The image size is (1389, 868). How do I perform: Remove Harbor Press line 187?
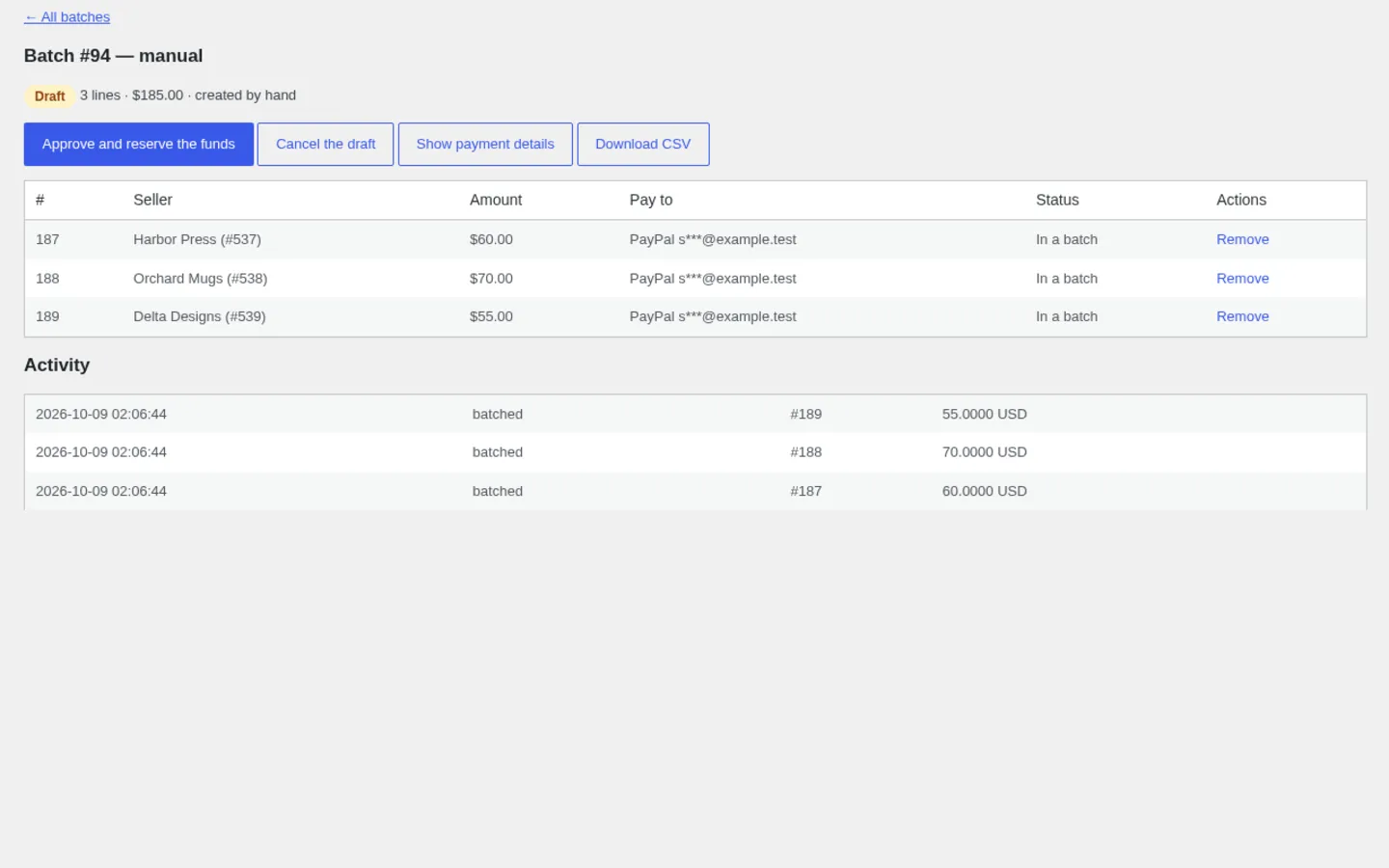tap(1242, 239)
